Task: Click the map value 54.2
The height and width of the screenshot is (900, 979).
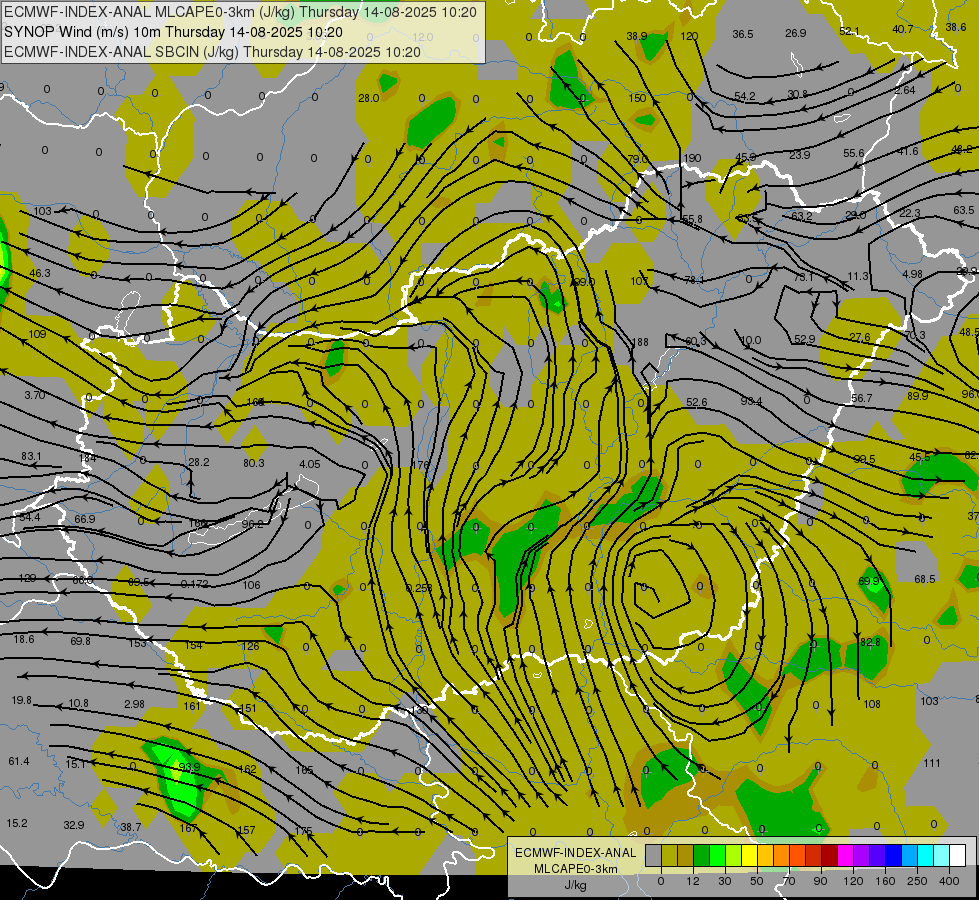Action: pos(744,96)
